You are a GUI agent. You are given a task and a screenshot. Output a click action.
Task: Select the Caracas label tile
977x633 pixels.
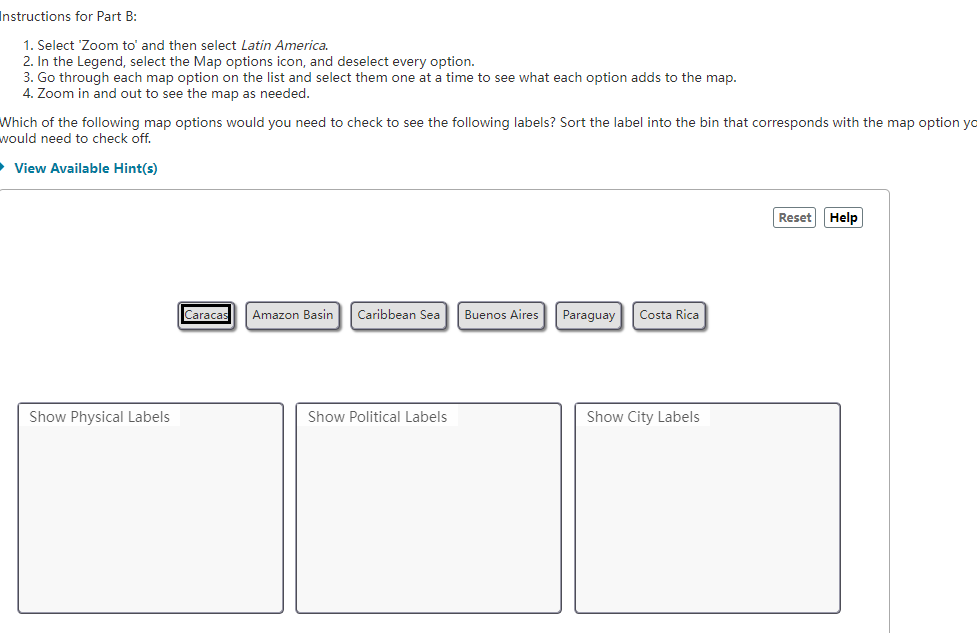(x=205, y=314)
